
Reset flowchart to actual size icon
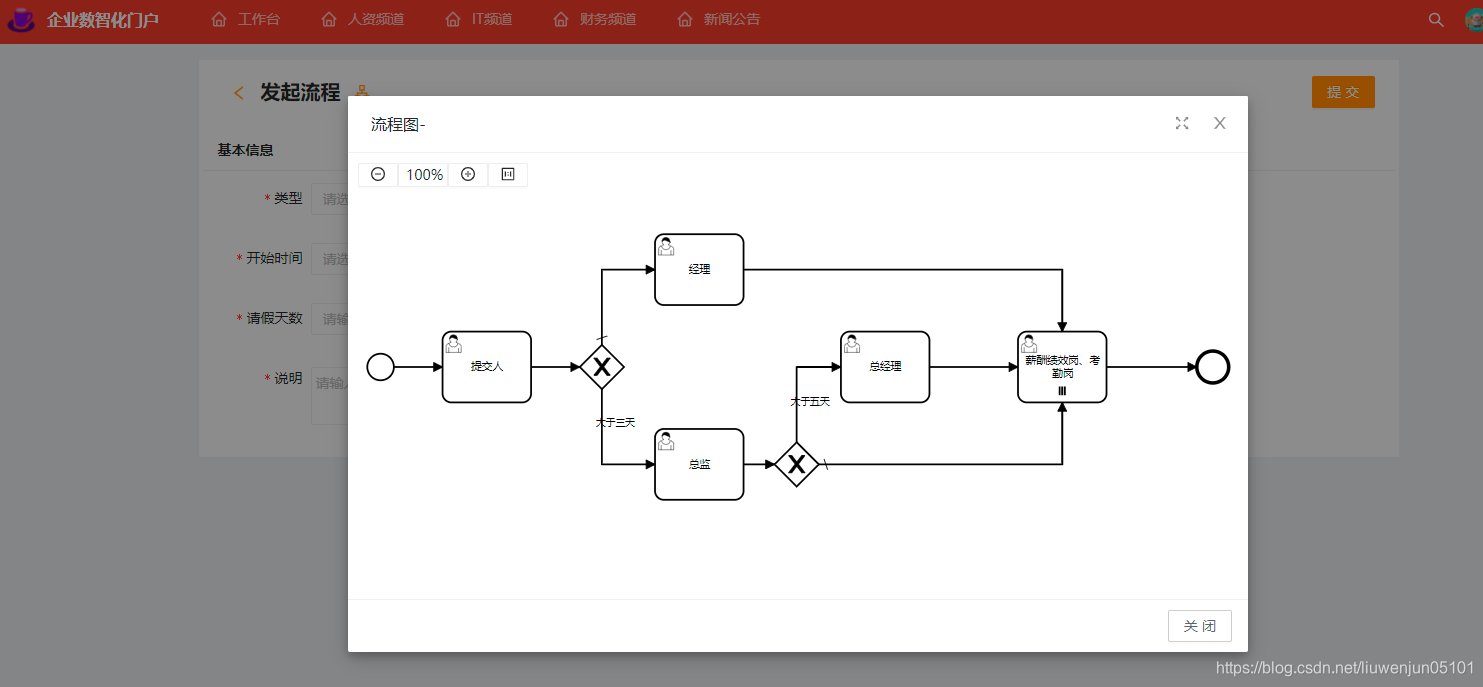point(508,174)
